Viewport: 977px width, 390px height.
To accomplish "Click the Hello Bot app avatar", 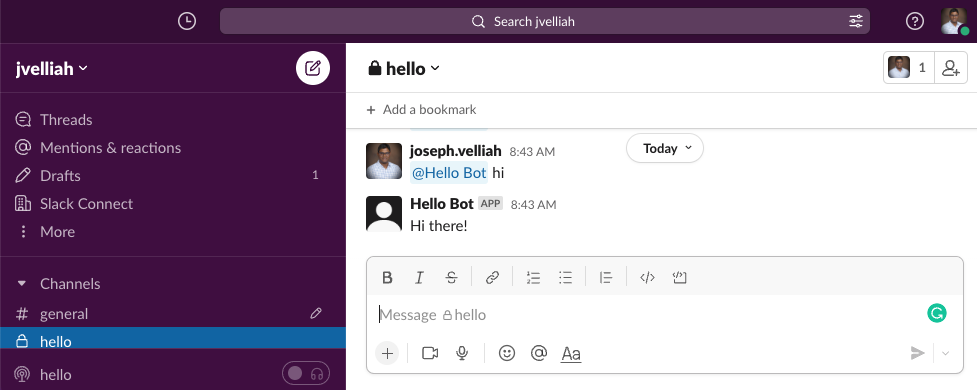I will coord(384,214).
